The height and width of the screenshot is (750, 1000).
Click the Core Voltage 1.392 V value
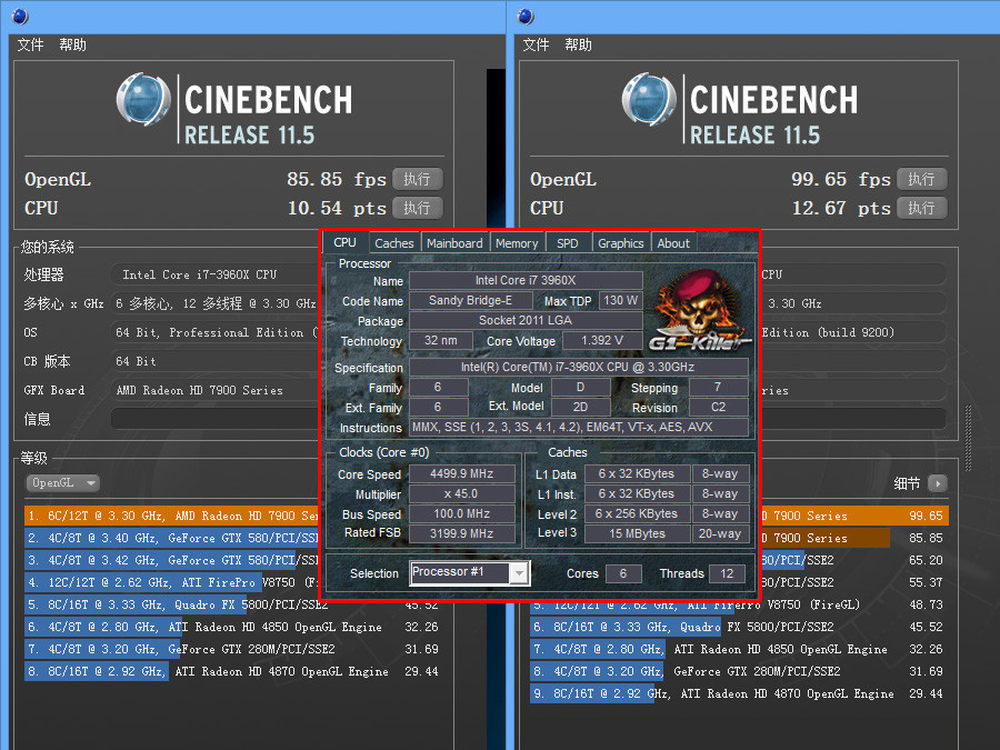(x=602, y=341)
